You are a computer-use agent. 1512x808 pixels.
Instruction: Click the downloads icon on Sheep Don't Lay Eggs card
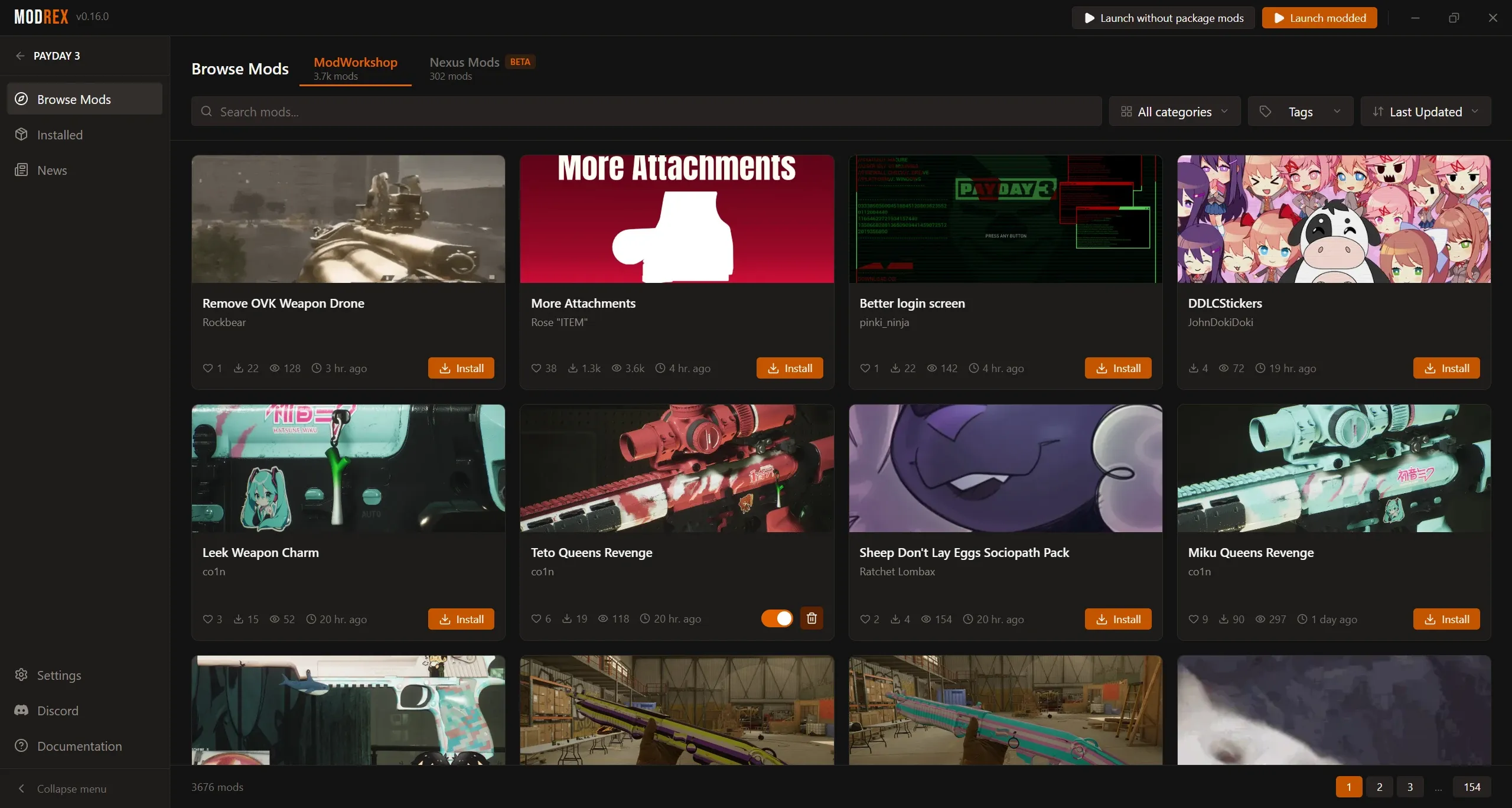point(895,620)
